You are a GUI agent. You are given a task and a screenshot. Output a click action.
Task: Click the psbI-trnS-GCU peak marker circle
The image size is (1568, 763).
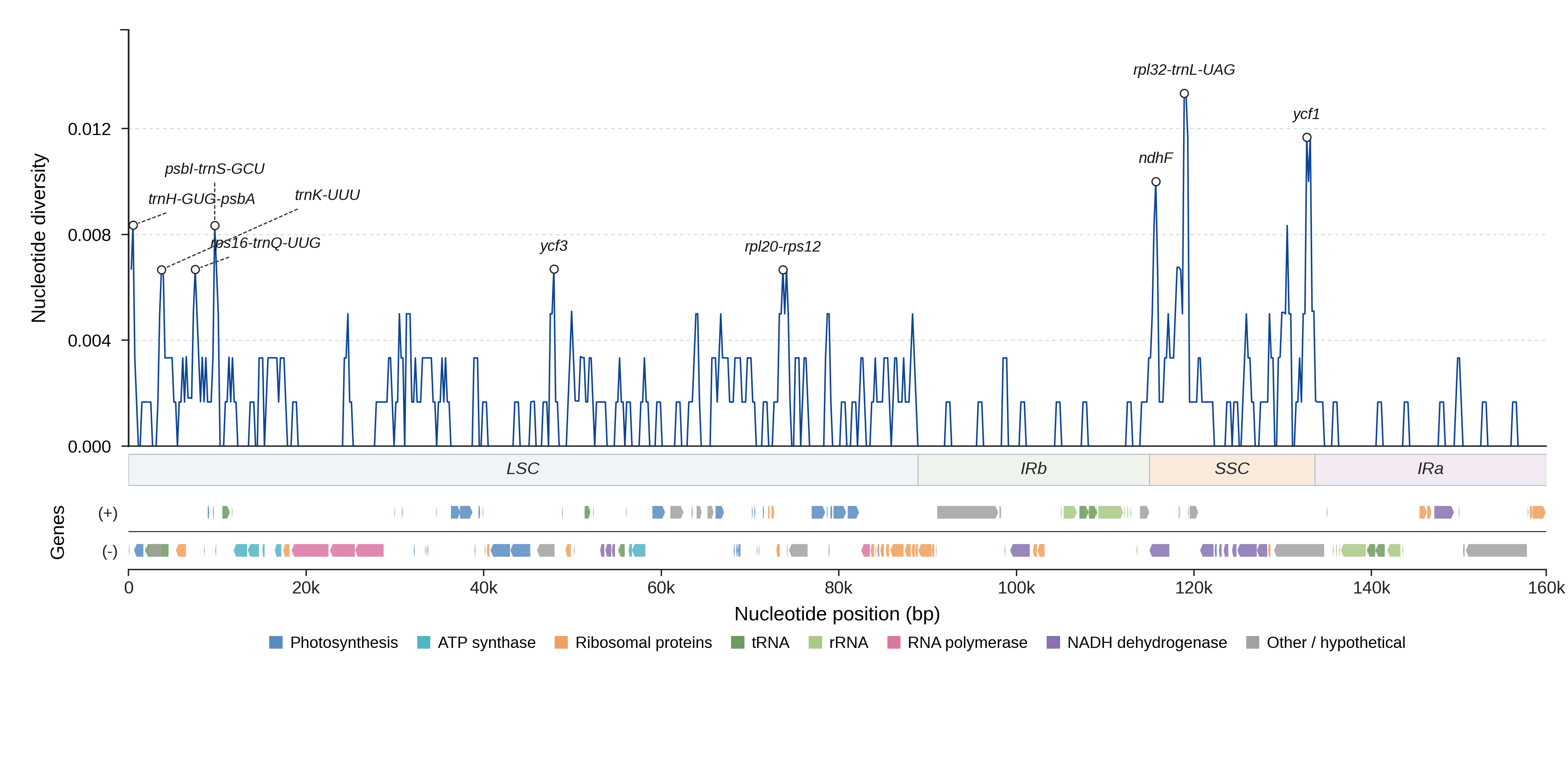pos(215,226)
